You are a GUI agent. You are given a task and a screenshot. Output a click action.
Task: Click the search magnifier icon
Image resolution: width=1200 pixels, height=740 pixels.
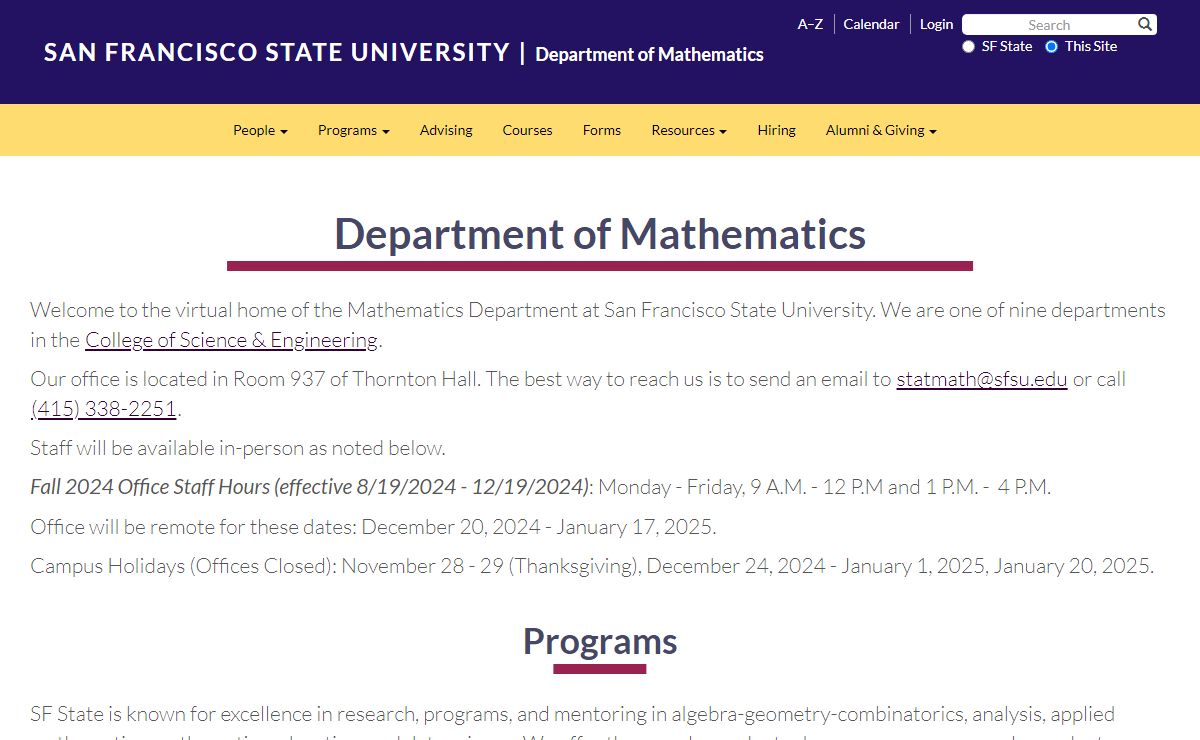click(x=1145, y=24)
